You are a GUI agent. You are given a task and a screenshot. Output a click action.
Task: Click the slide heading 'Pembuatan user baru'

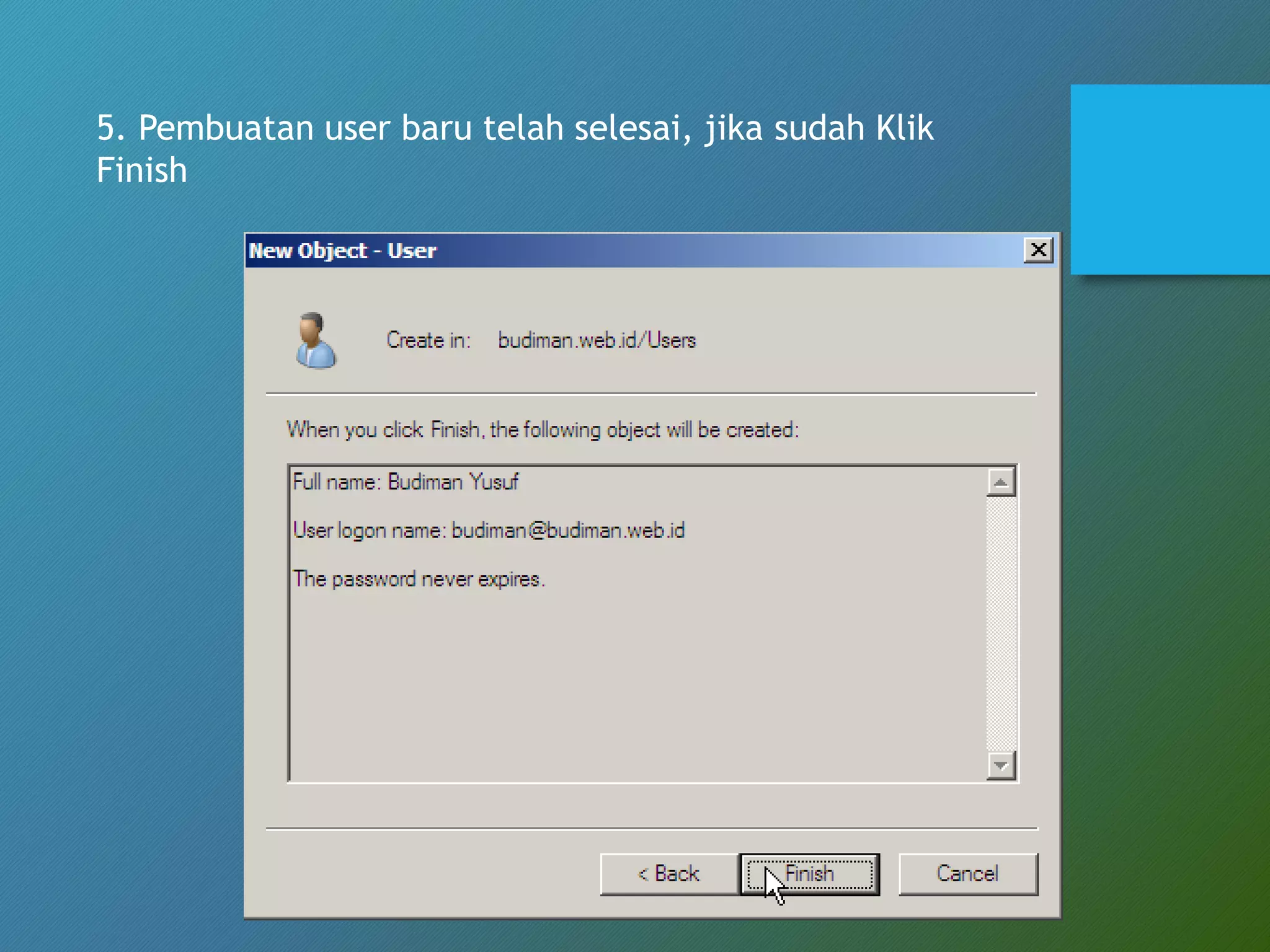[515, 149]
